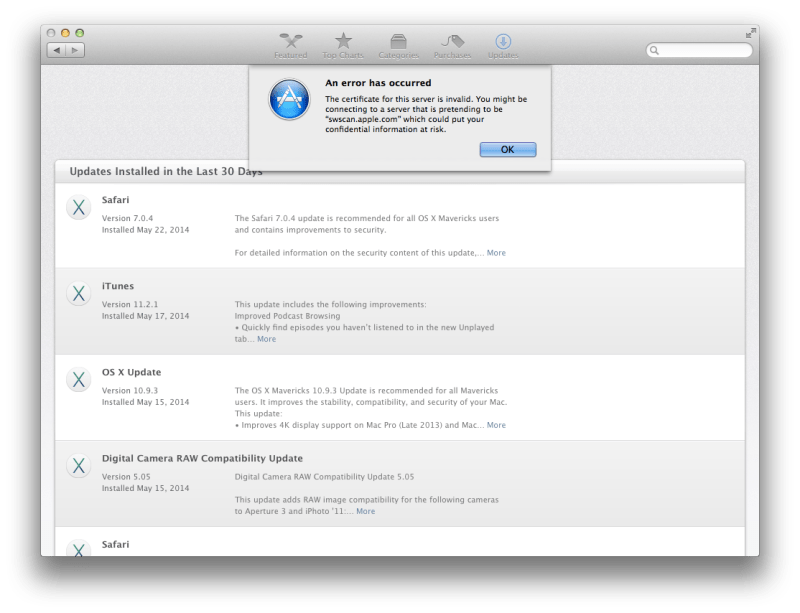Screen dimensions: 800x613
Task: Switch to Top Charts tab
Action: point(343,46)
